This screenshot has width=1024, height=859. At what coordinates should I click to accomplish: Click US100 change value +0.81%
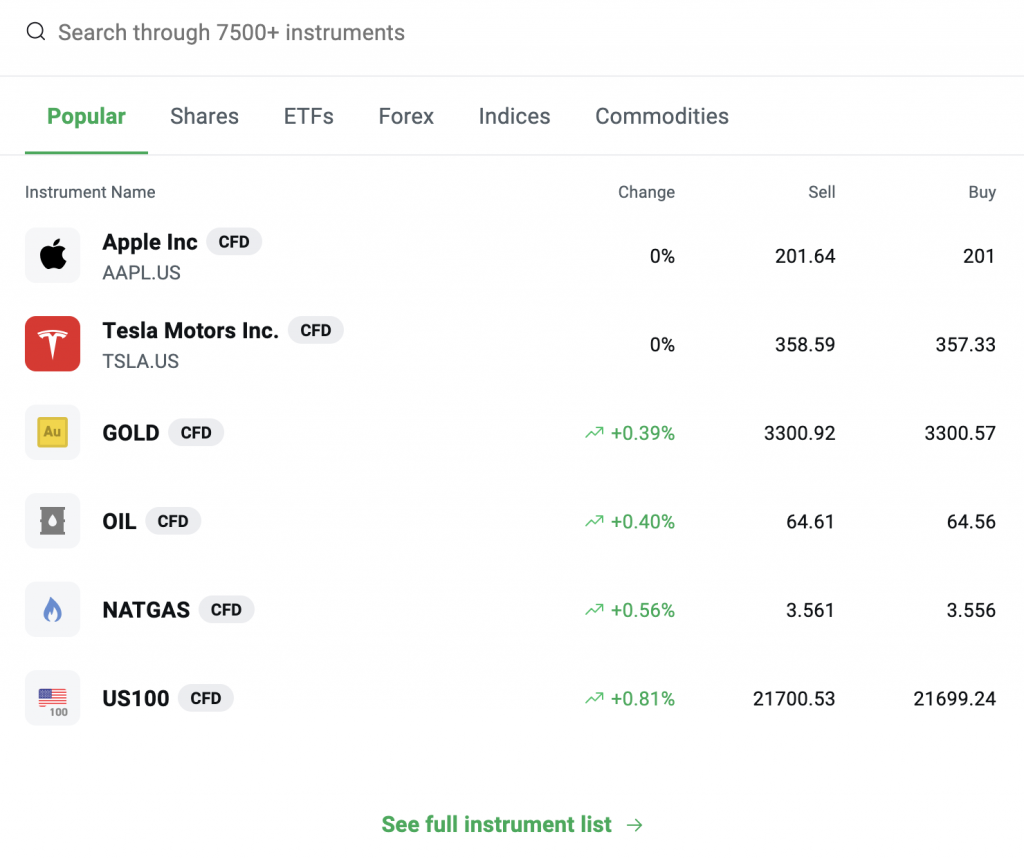coord(643,698)
